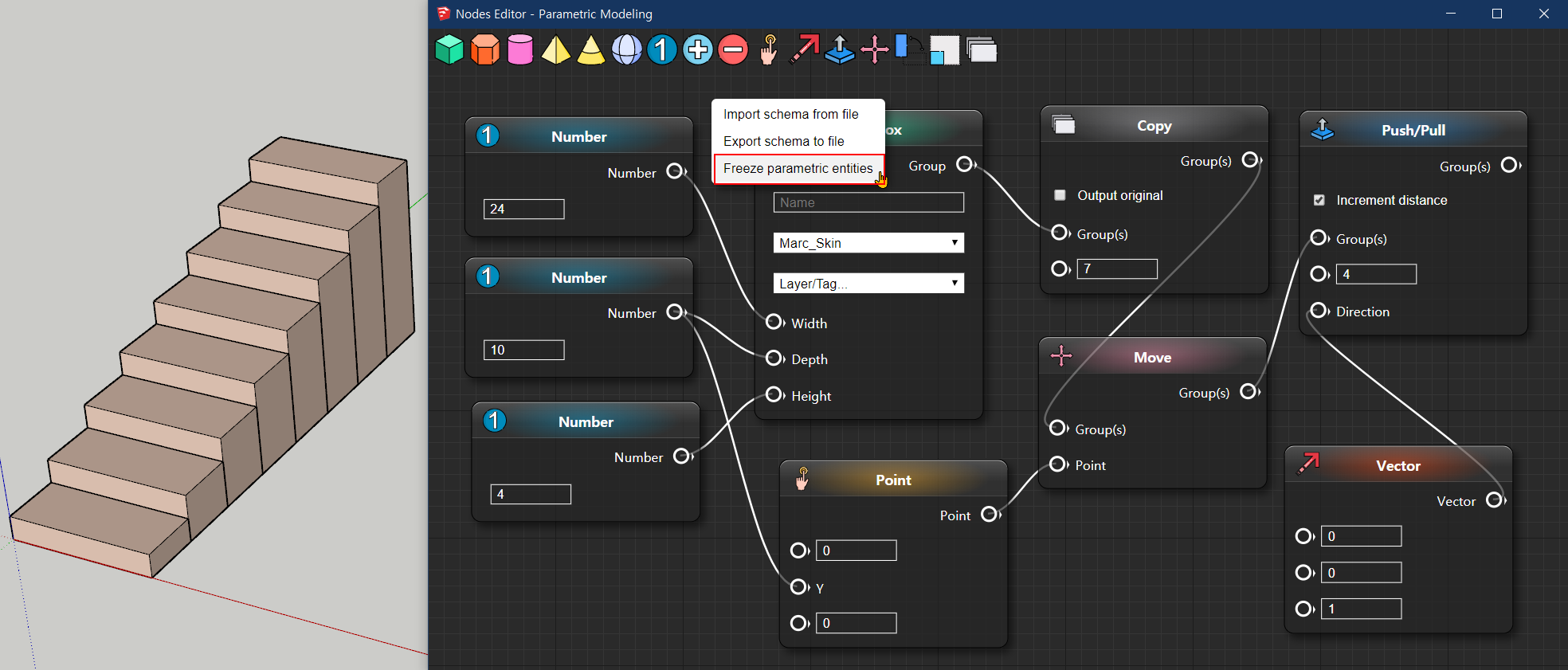
Task: Click the icon on the Number node valued 10
Action: point(488,276)
